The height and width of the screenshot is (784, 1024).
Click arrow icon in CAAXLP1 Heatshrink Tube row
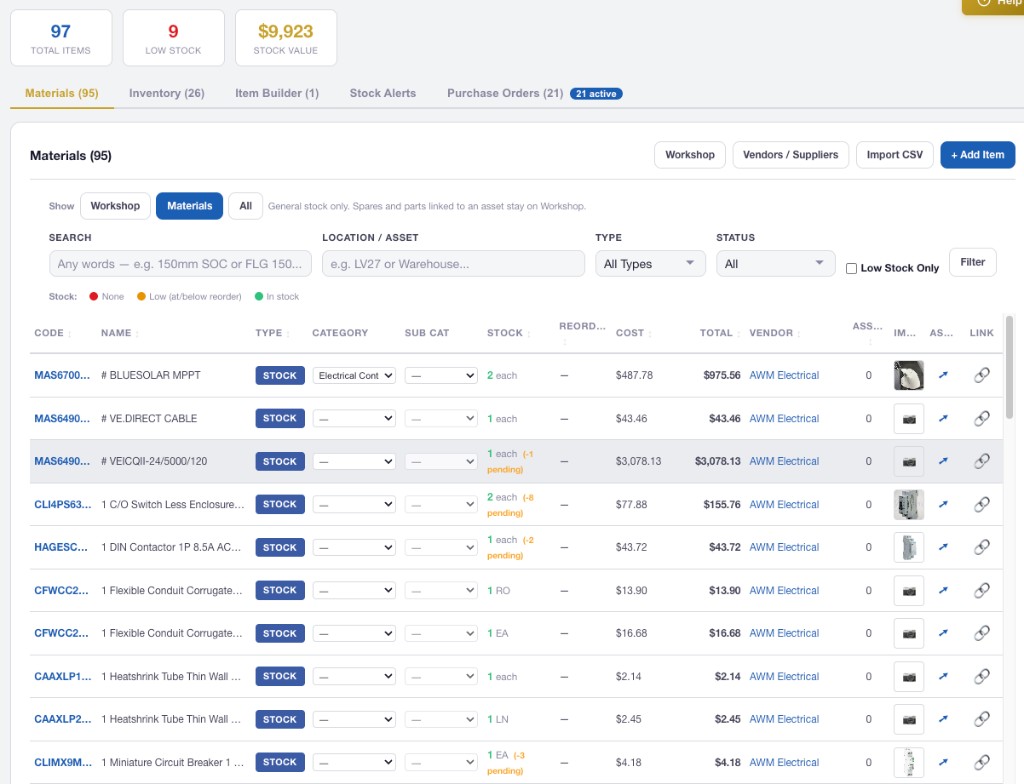pyautogui.click(x=943, y=676)
